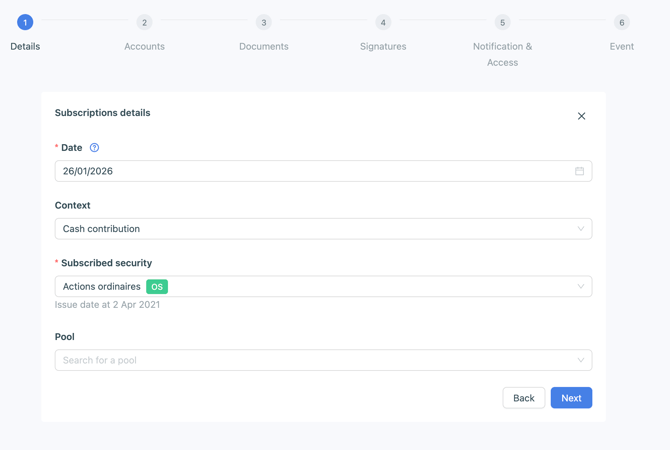Viewport: 670px width, 450px height.
Task: Open the Pool search dropdown
Action: (322, 360)
